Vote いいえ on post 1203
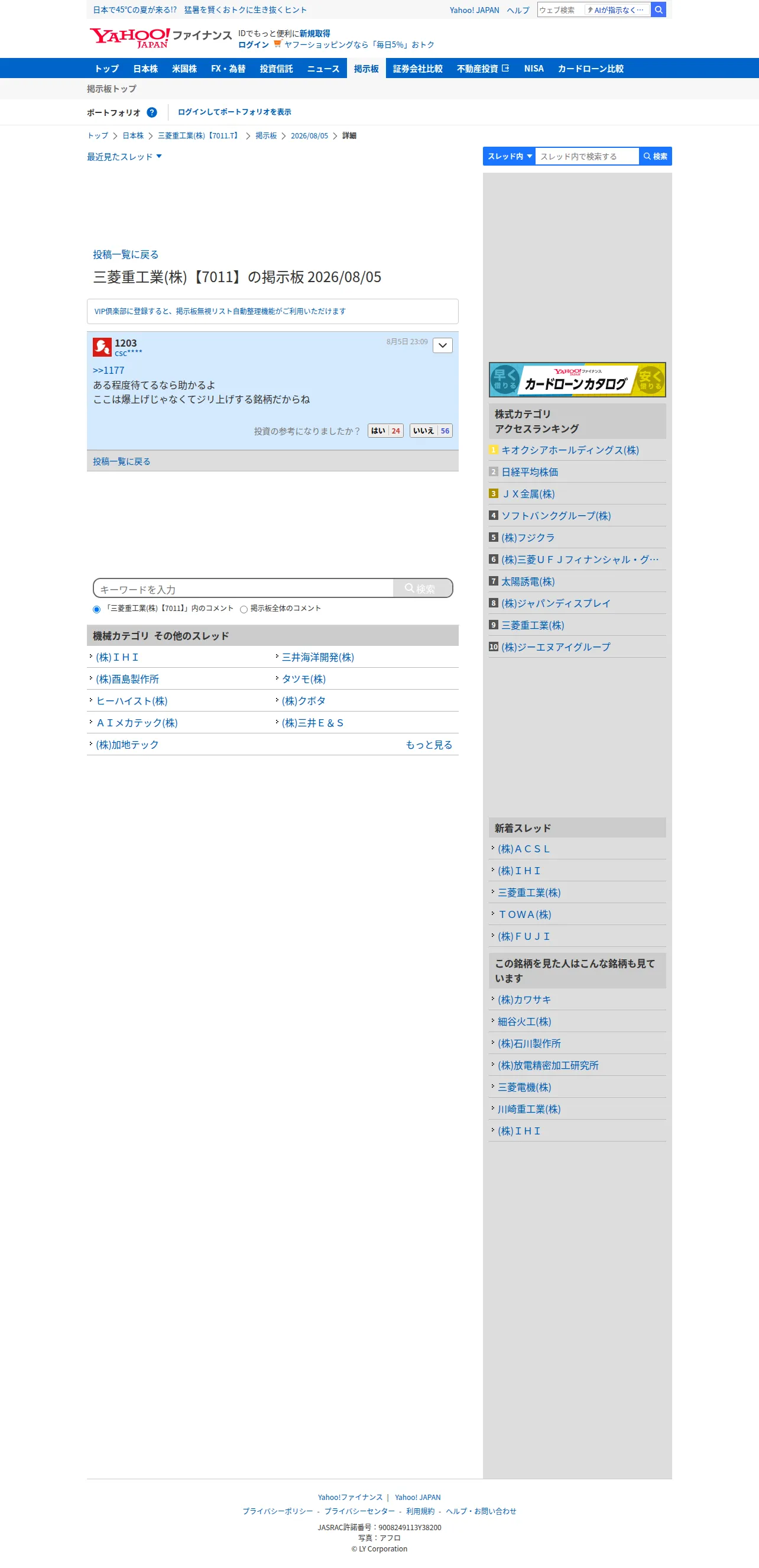759x1568 pixels. [x=431, y=431]
